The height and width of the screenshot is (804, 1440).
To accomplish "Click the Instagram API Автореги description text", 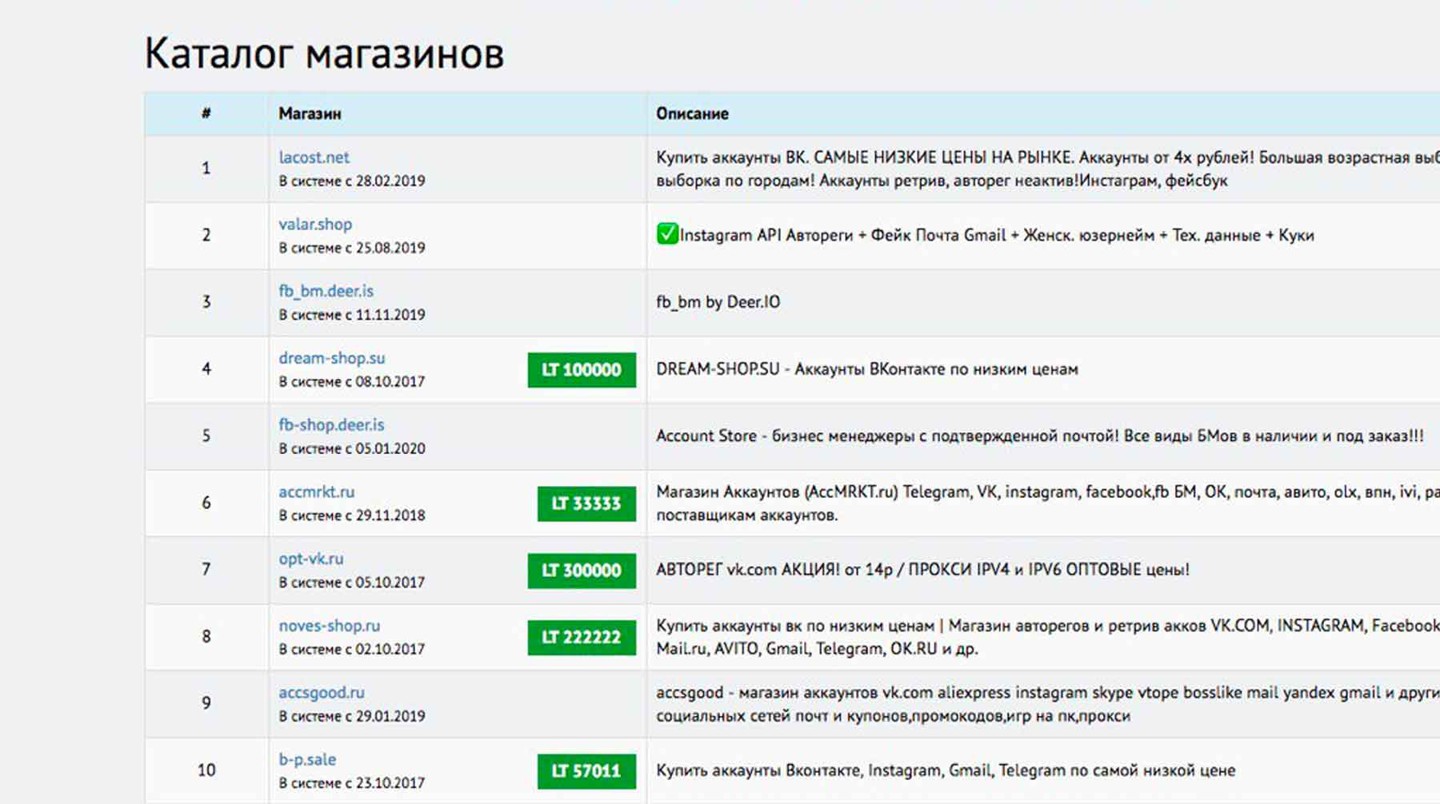I will pos(996,236).
